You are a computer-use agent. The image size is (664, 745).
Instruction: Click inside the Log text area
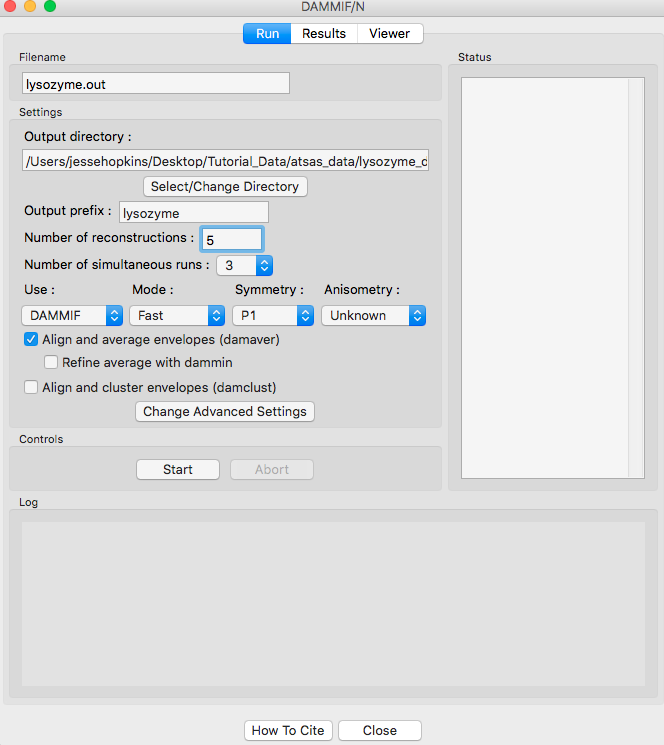[333, 604]
